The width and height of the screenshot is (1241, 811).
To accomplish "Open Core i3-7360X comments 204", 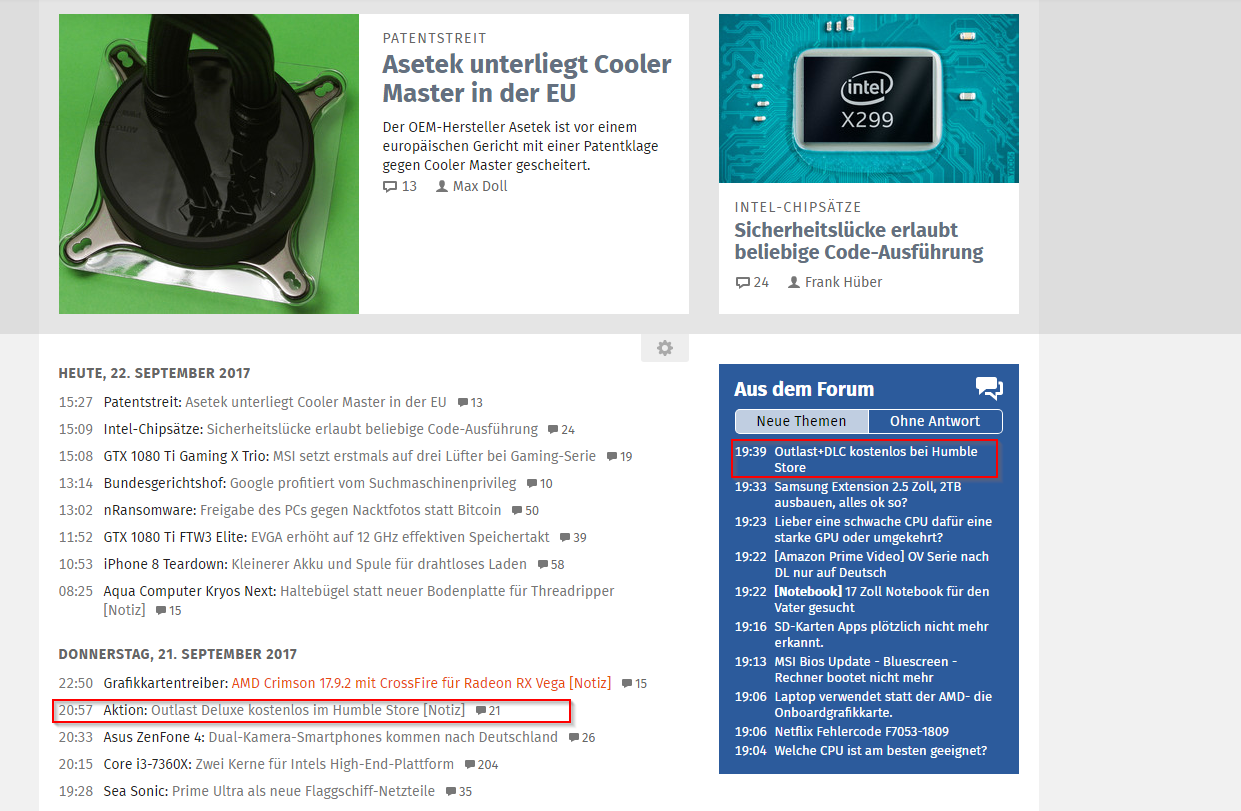I will pos(481,765).
